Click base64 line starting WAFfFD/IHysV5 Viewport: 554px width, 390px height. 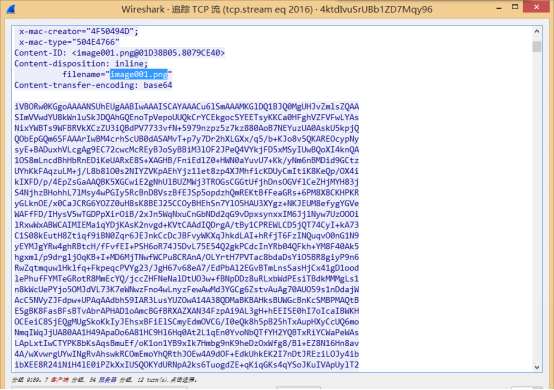pyautogui.click(x=187, y=214)
